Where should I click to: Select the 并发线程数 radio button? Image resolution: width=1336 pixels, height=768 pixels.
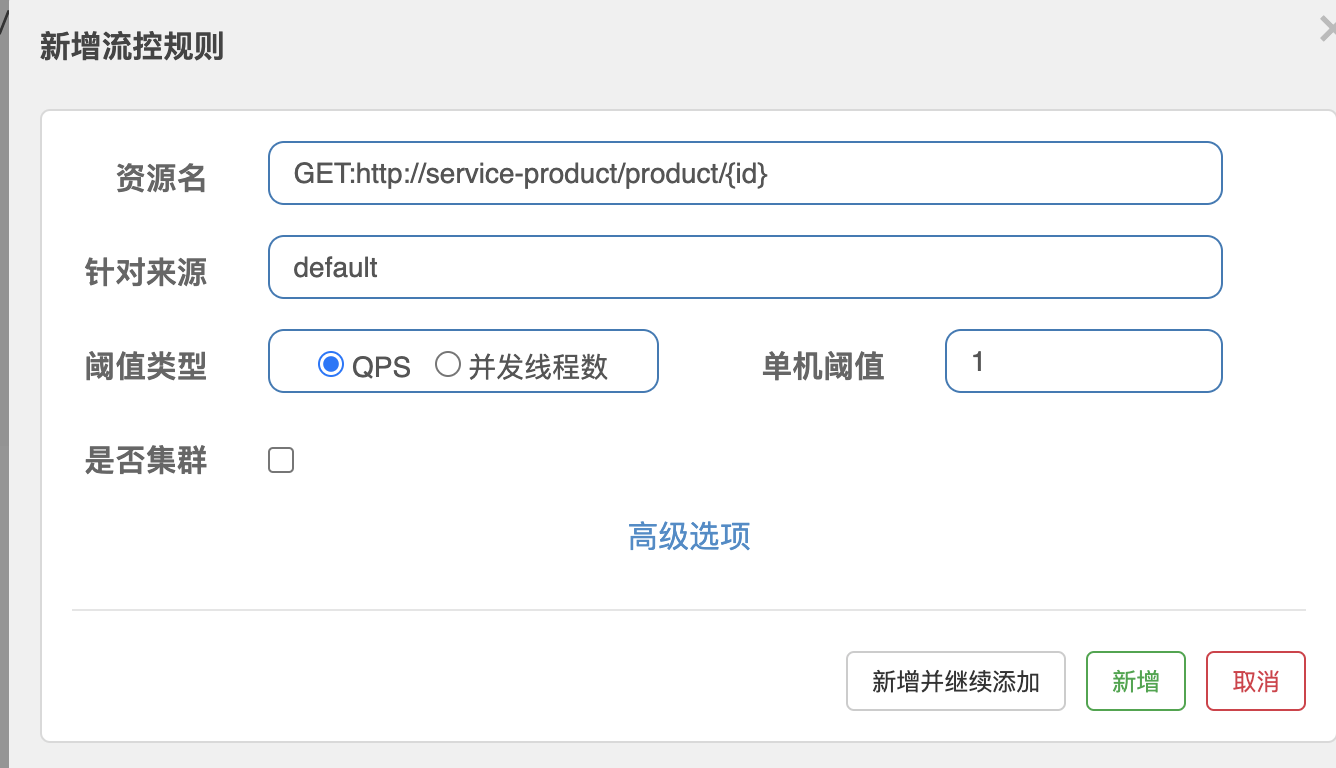pyautogui.click(x=448, y=364)
